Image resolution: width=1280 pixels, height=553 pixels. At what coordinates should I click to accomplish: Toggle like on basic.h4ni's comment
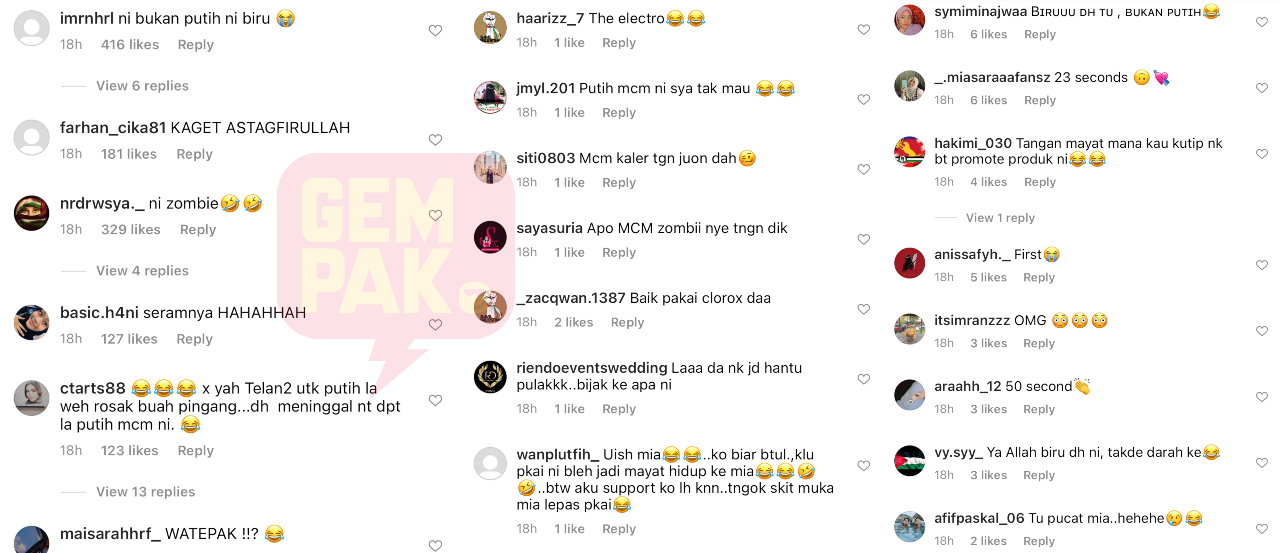(x=435, y=325)
